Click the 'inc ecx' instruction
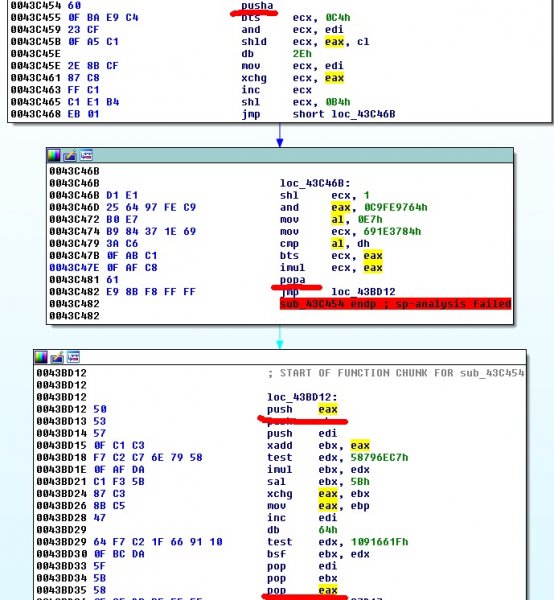Image resolution: width=554 pixels, height=600 pixels. click(276, 90)
